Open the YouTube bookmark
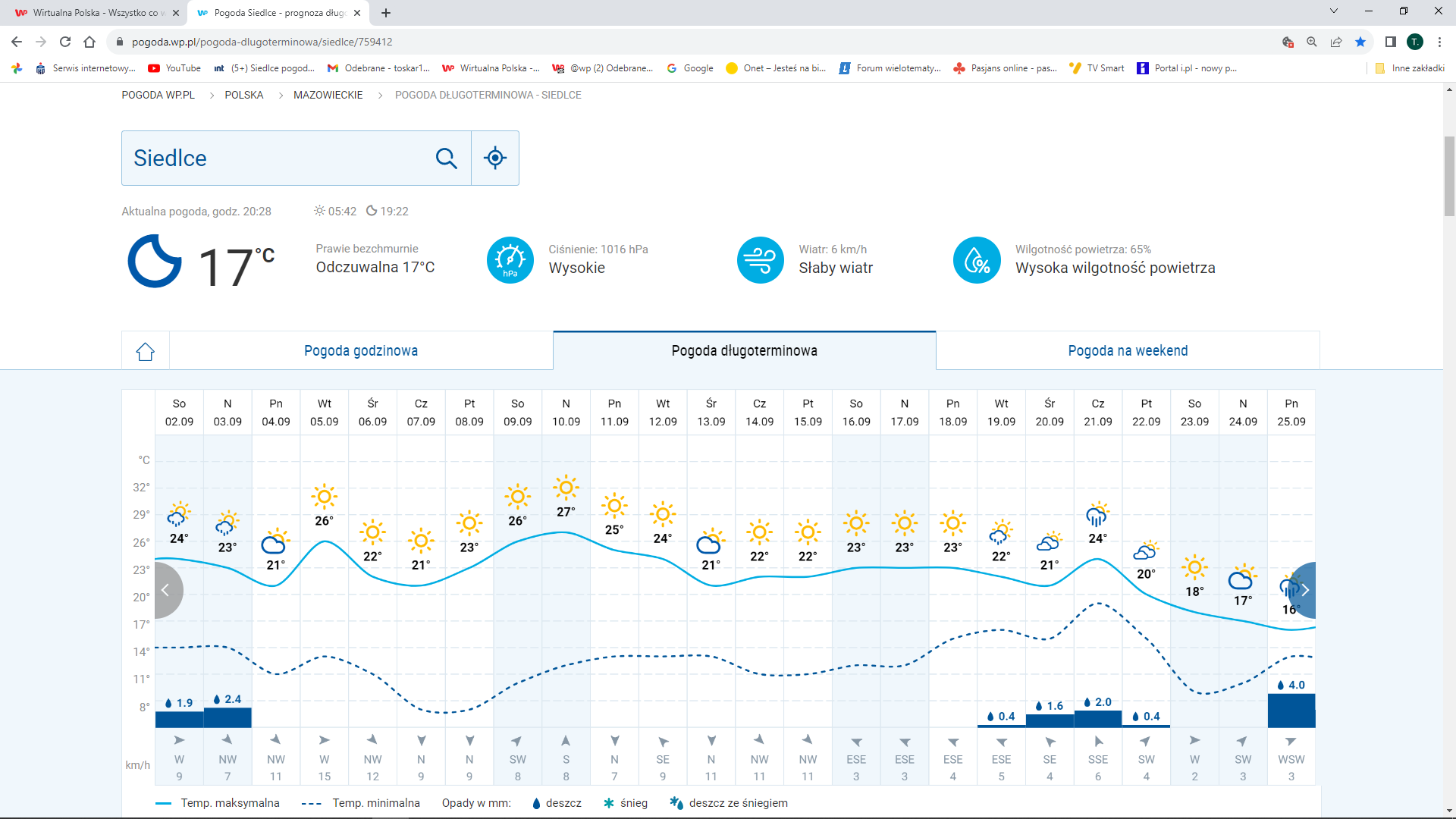This screenshot has height=819, width=1456. pyautogui.click(x=175, y=68)
